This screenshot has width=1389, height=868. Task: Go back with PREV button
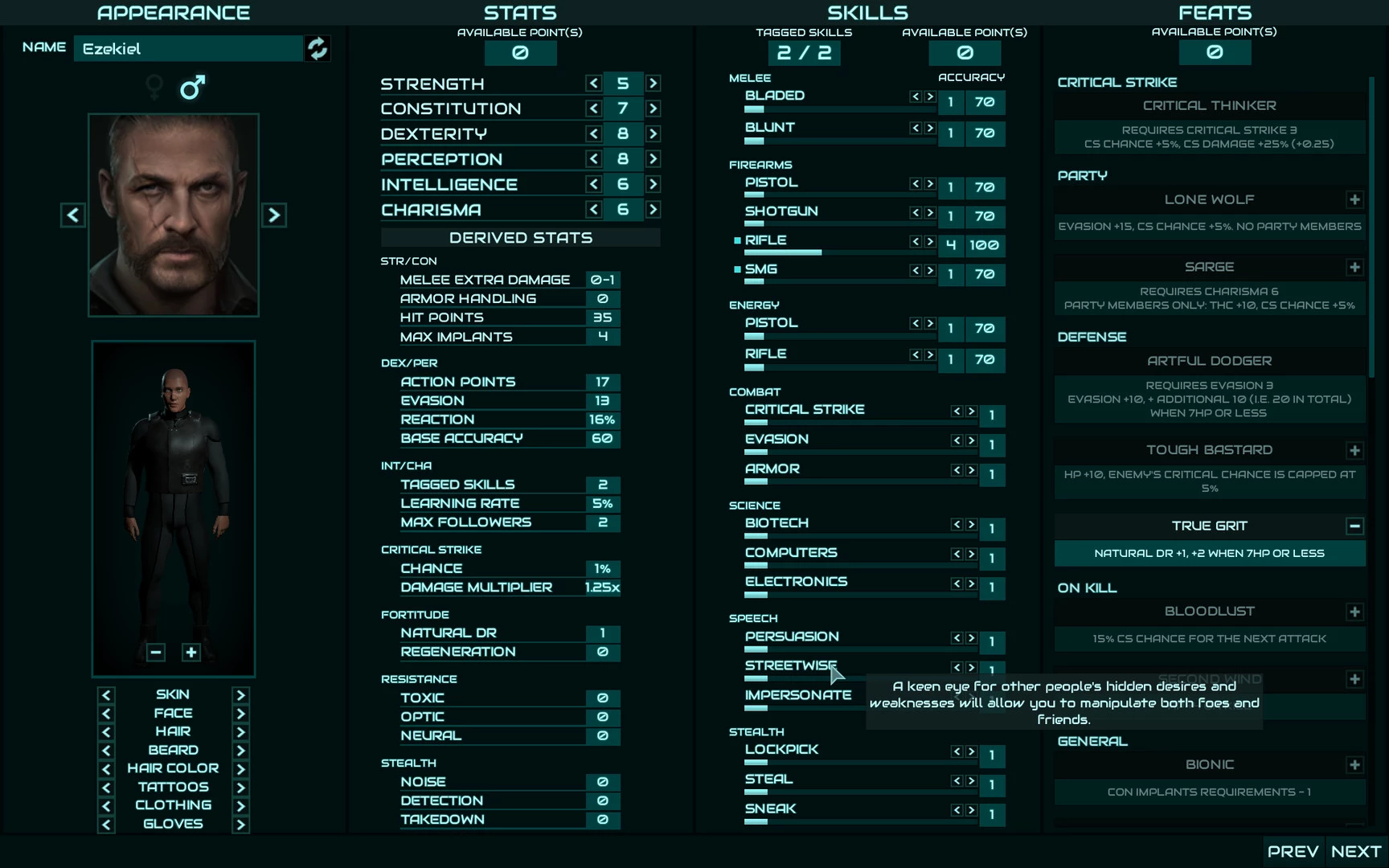point(1293,851)
